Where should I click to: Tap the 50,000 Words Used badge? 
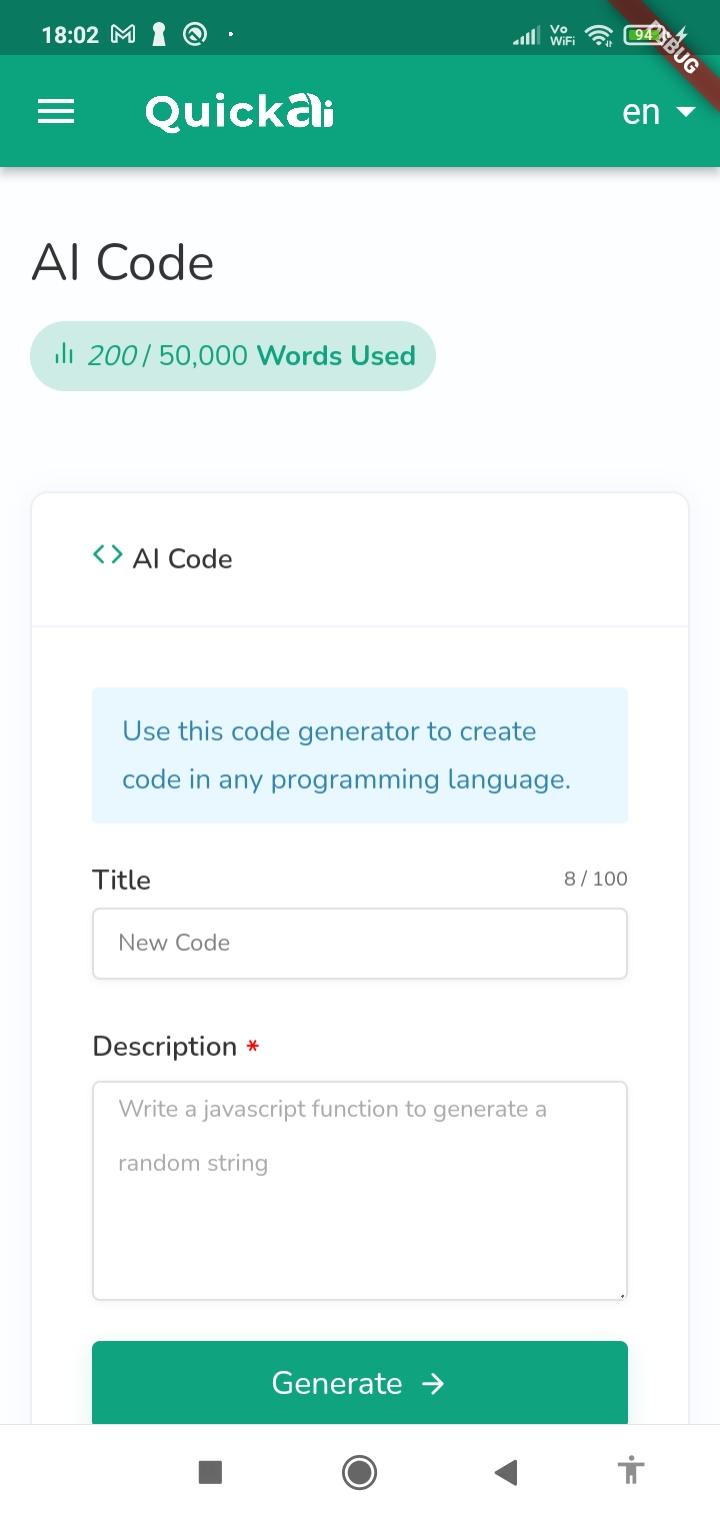point(233,356)
